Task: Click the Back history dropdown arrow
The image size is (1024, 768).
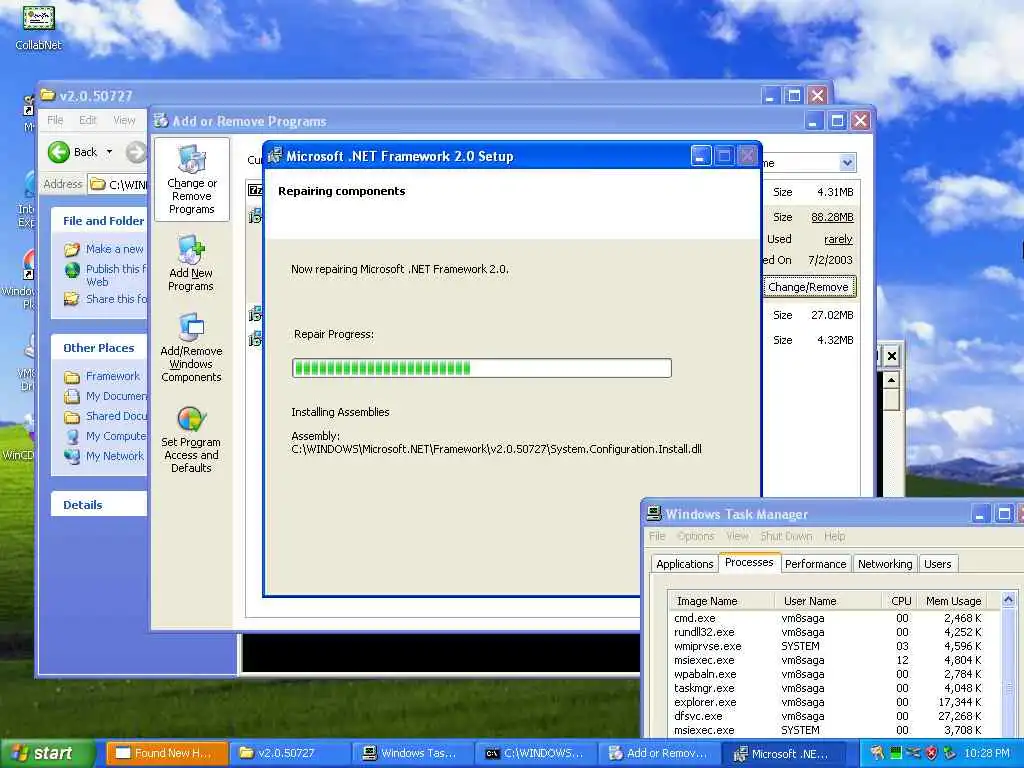Action: tap(109, 152)
